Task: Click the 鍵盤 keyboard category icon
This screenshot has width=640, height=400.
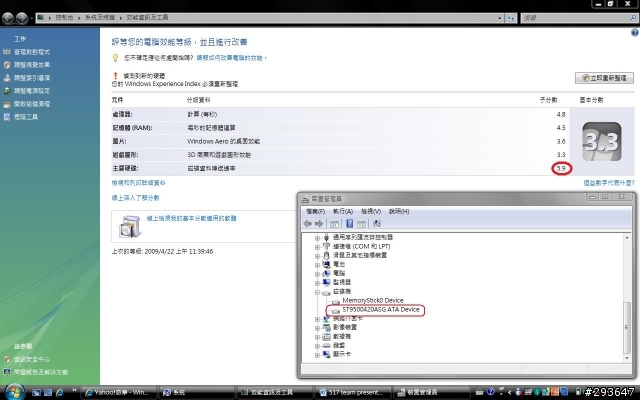Action: click(326, 346)
